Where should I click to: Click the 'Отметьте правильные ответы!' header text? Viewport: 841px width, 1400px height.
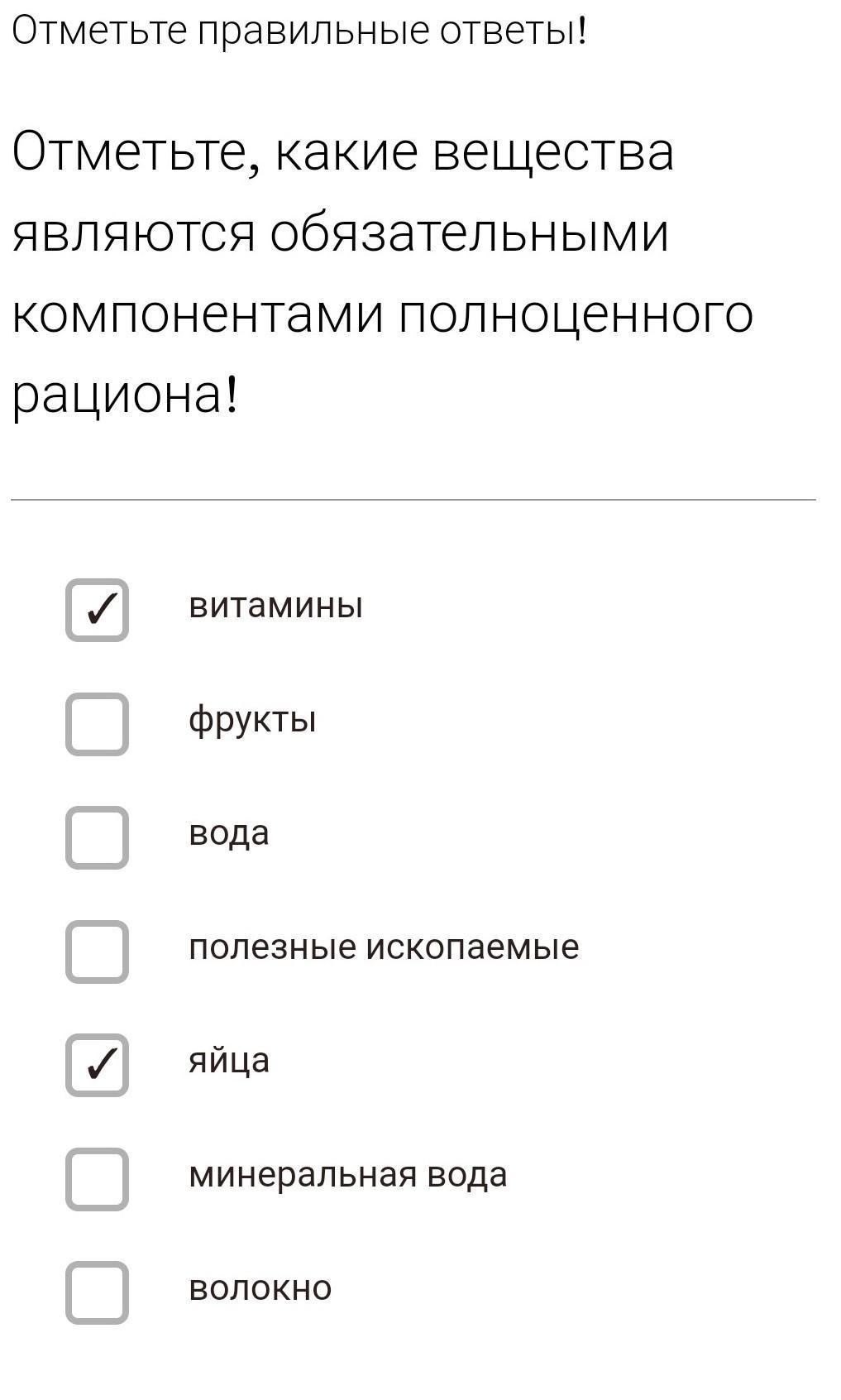[x=299, y=31]
